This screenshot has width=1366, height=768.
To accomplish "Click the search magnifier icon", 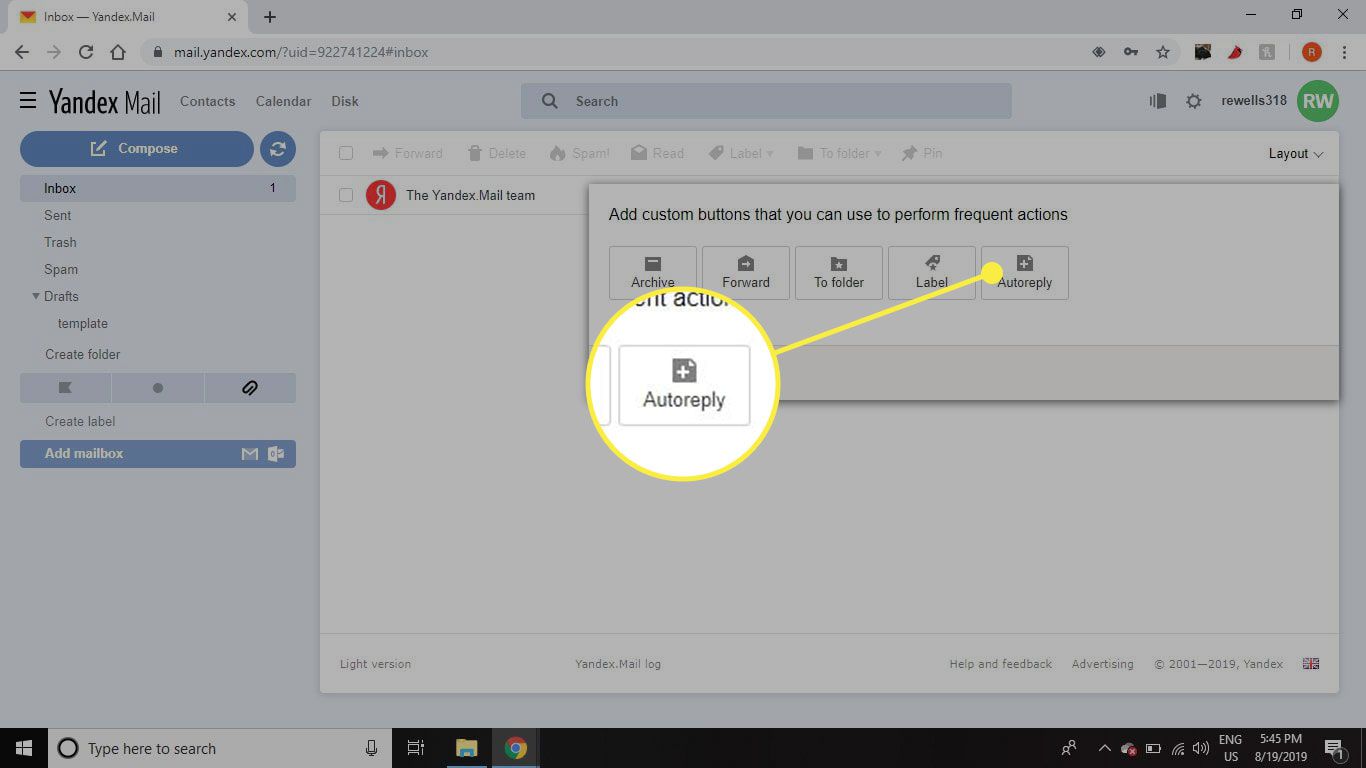I will (549, 101).
